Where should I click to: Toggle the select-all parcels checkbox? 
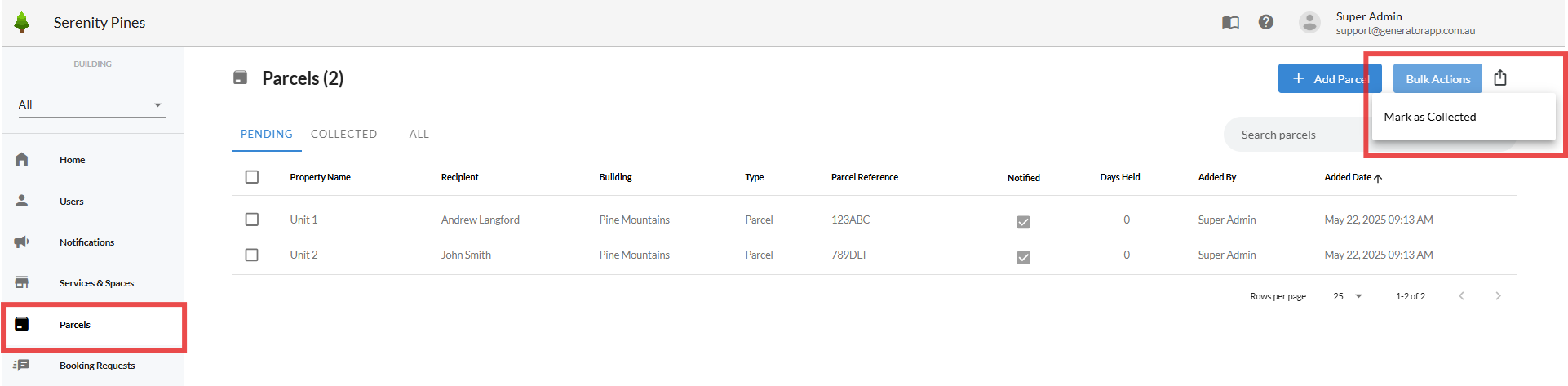(252, 177)
